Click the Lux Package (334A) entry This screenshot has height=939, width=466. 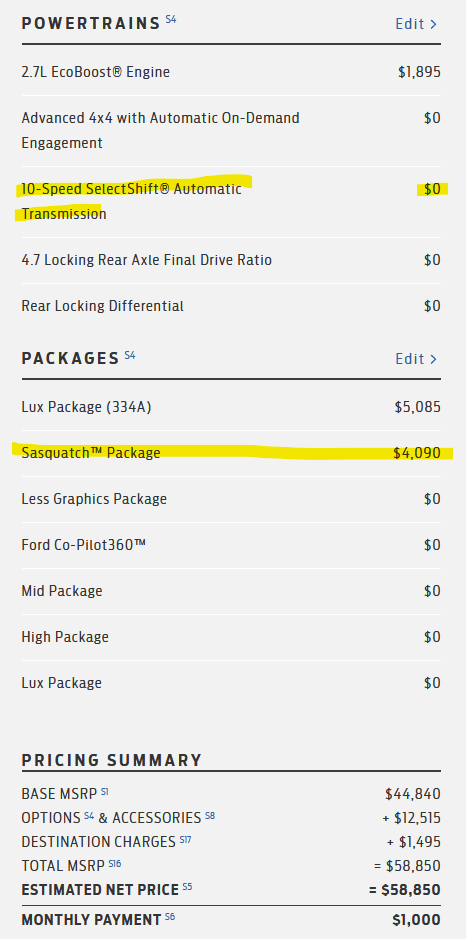[231, 407]
